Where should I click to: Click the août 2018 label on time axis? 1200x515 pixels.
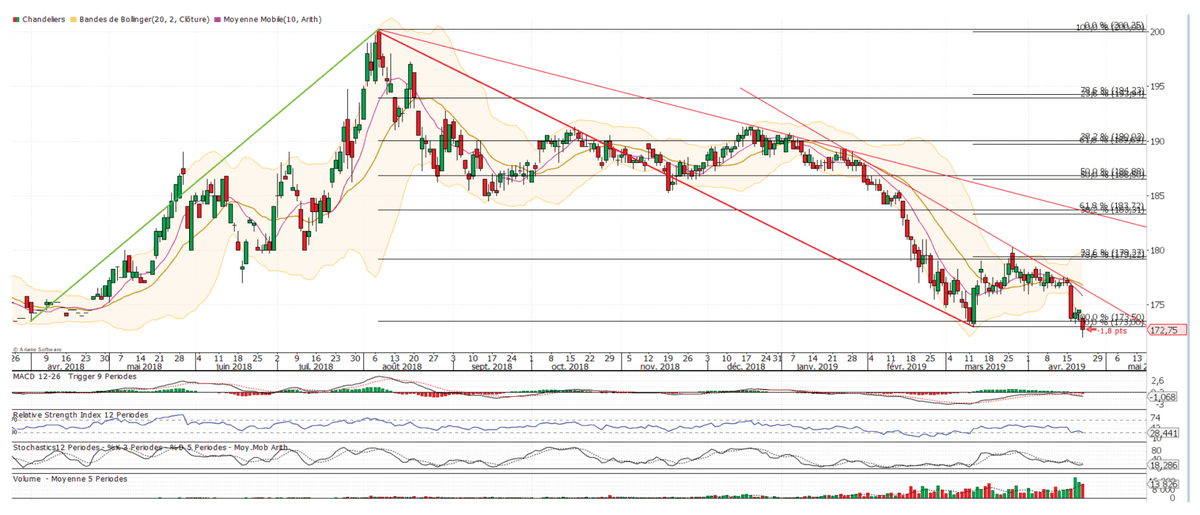(398, 367)
